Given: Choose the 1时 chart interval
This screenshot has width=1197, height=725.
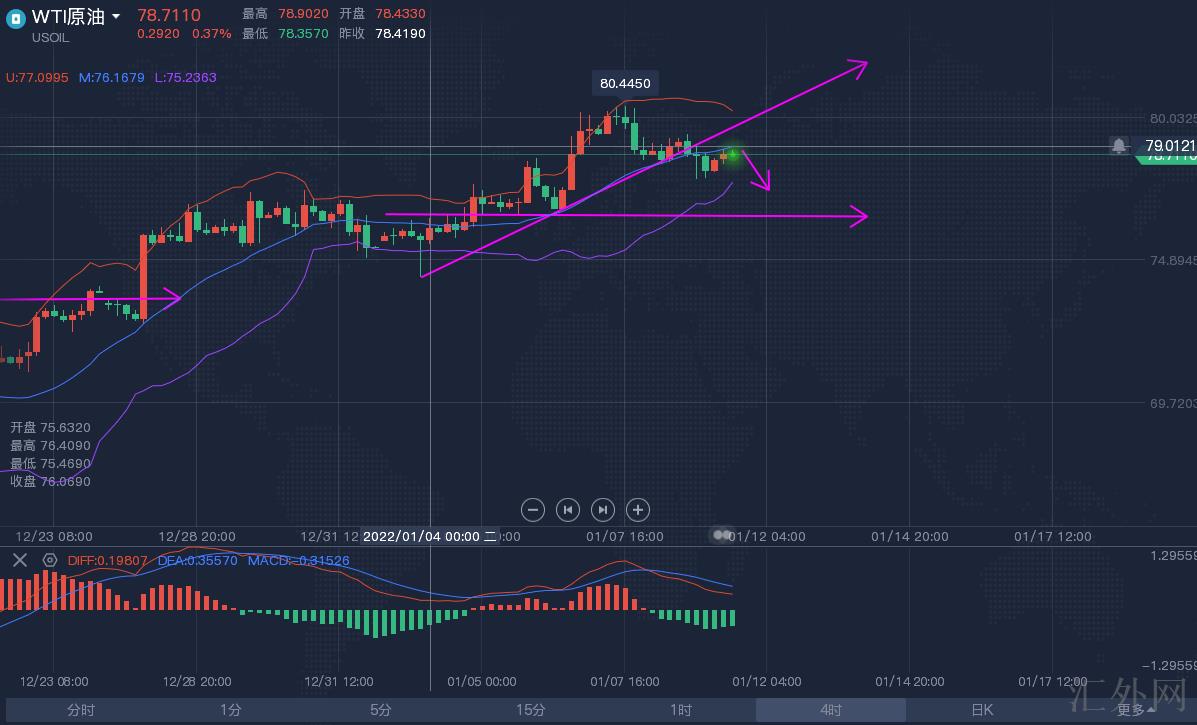Looking at the screenshot, I should 681,710.
